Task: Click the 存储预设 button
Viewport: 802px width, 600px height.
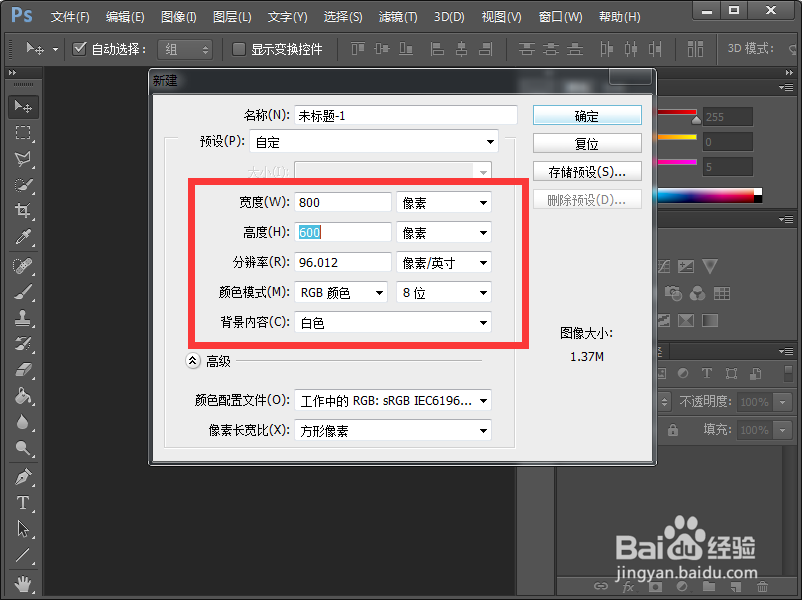Action: [x=586, y=170]
